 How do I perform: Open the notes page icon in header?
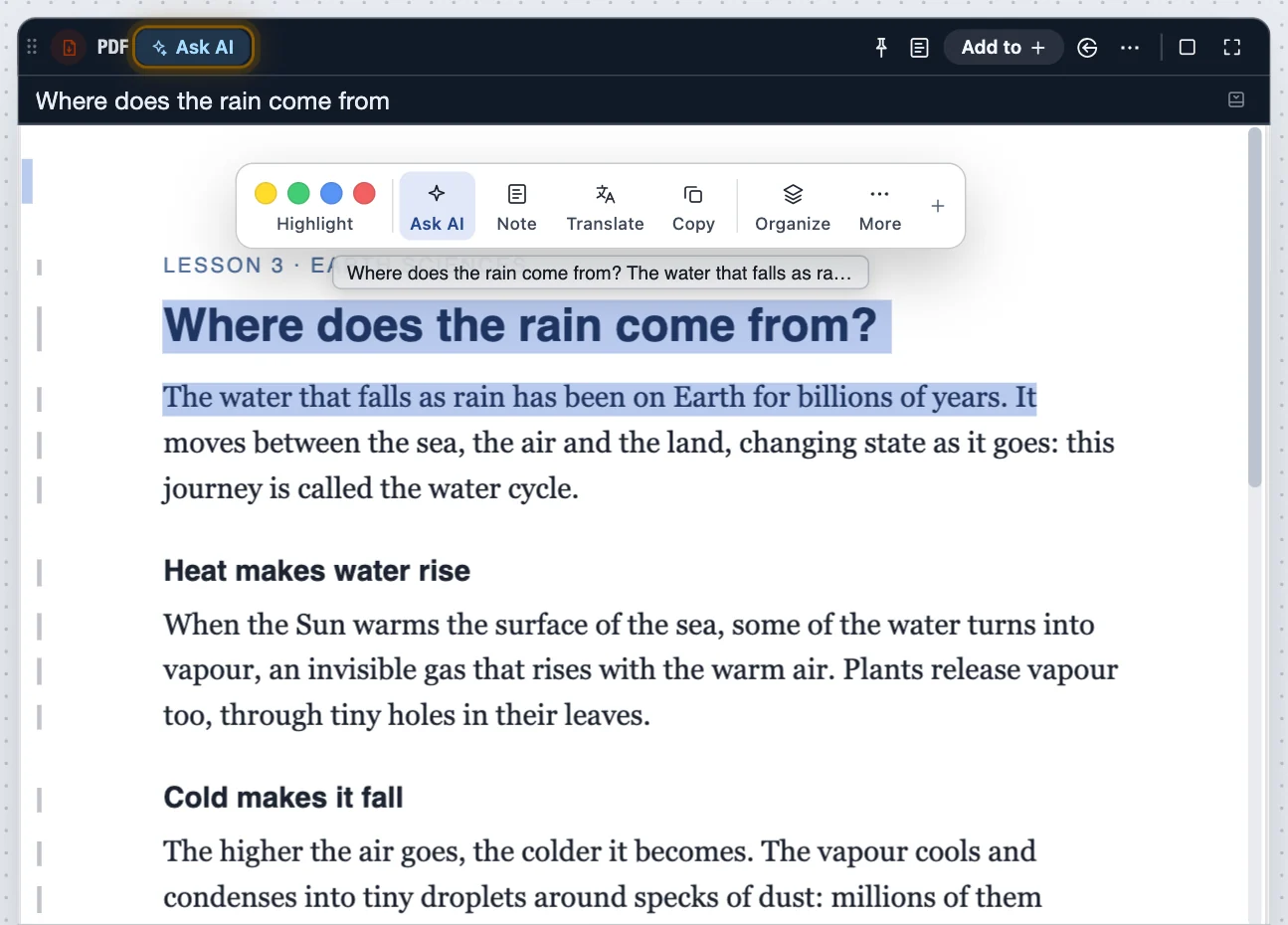919,47
